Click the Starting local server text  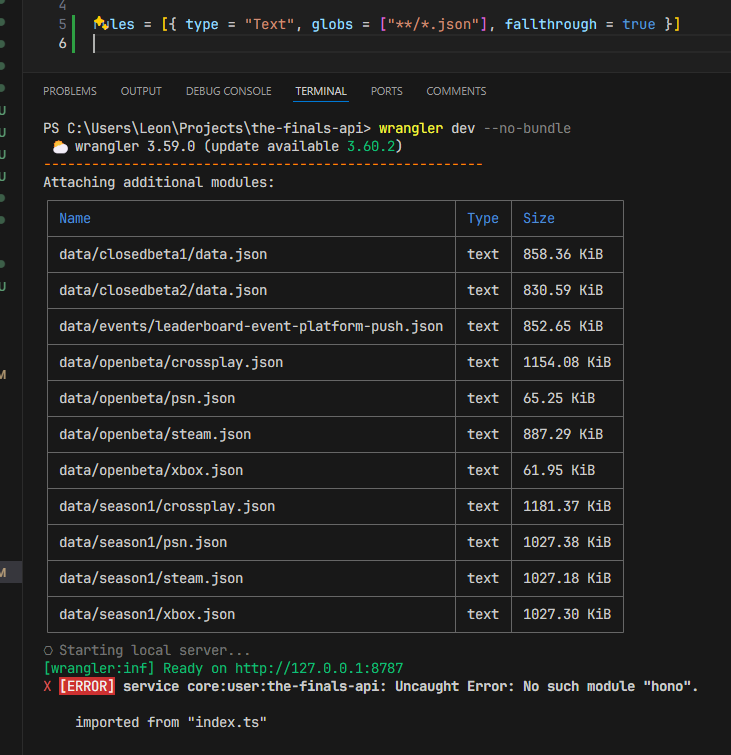tap(155, 651)
